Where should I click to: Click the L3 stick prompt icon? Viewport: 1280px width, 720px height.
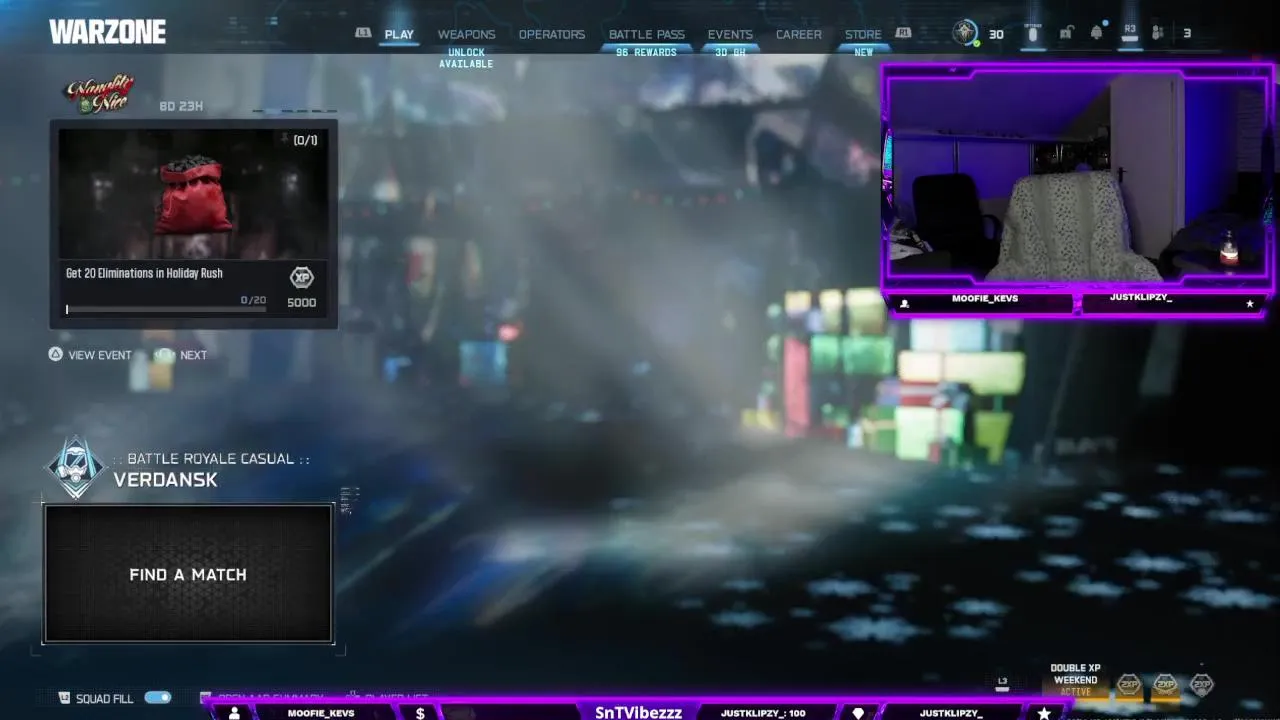pos(1002,683)
